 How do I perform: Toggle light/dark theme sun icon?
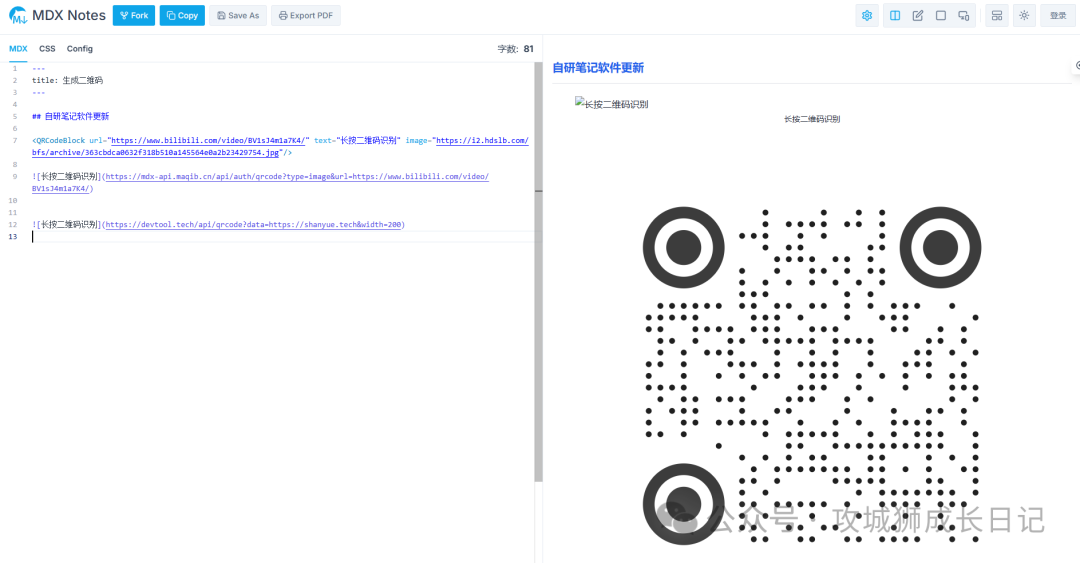[x=1024, y=15]
